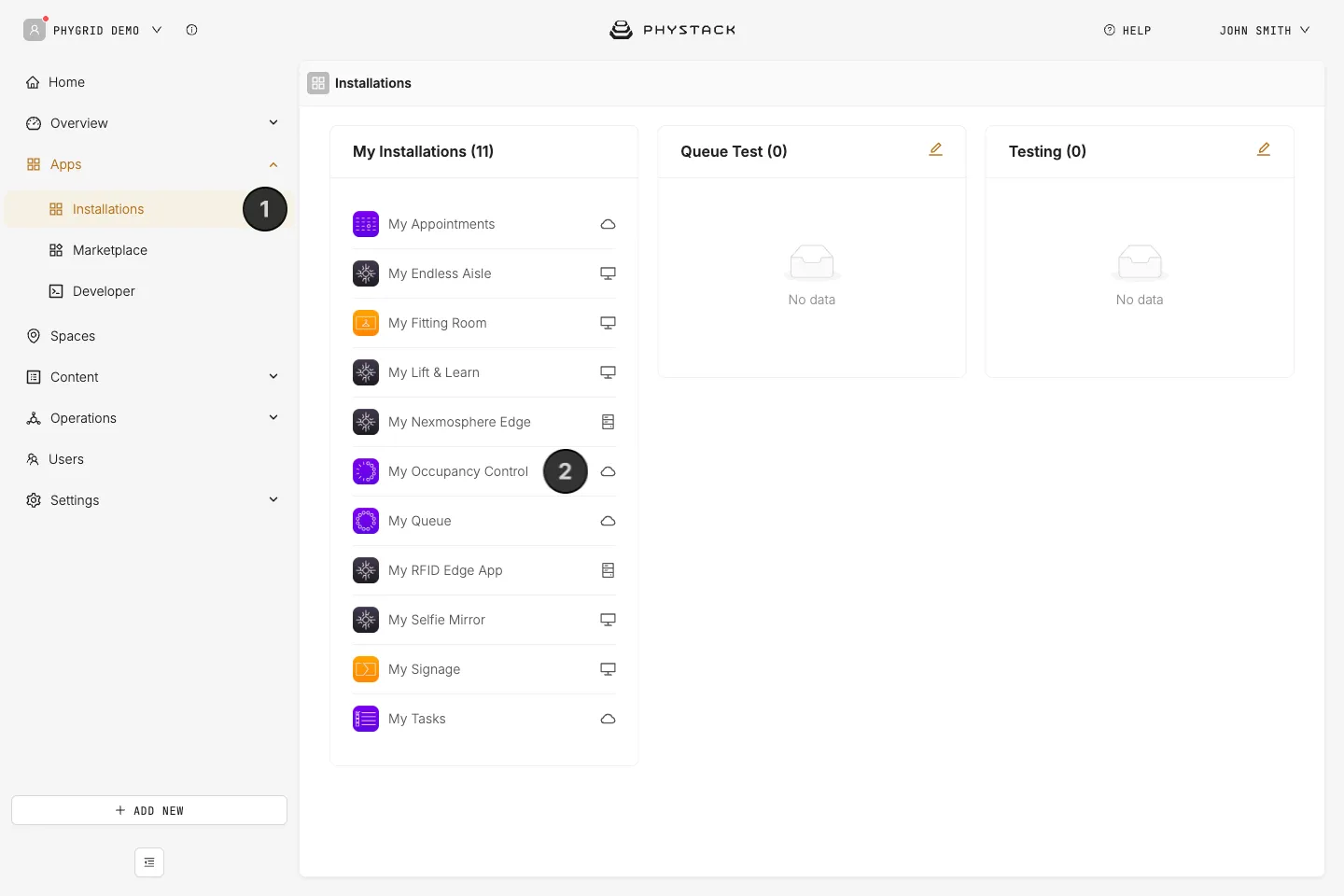Click cloud icon beside My Appointments
Image resolution: width=1344 pixels, height=896 pixels.
[x=608, y=224]
